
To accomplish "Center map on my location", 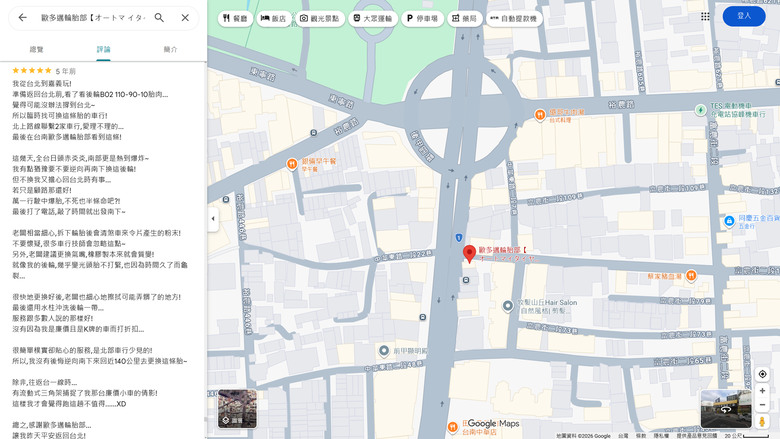I will coord(762,374).
